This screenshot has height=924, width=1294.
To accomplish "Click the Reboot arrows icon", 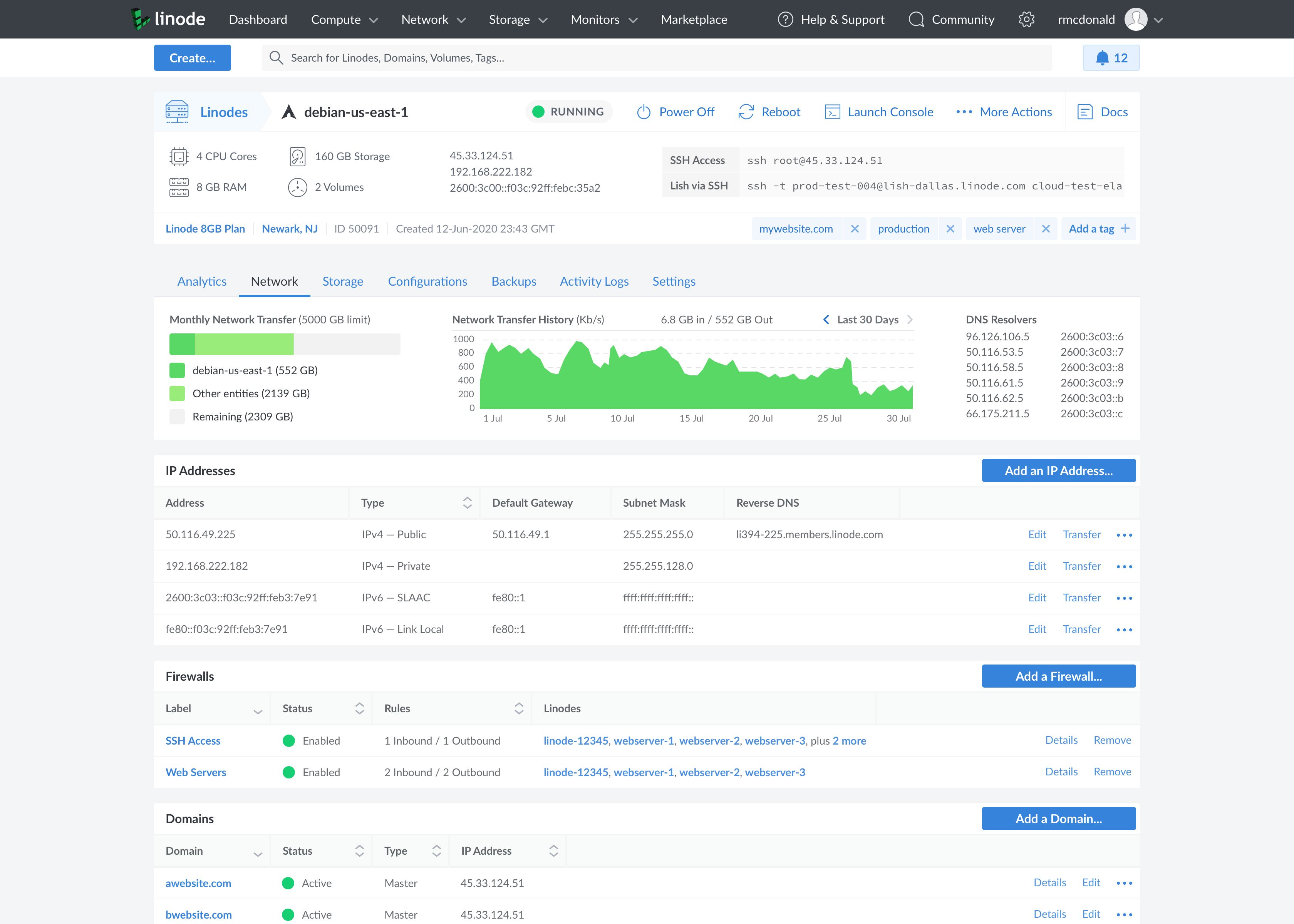I will [746, 112].
